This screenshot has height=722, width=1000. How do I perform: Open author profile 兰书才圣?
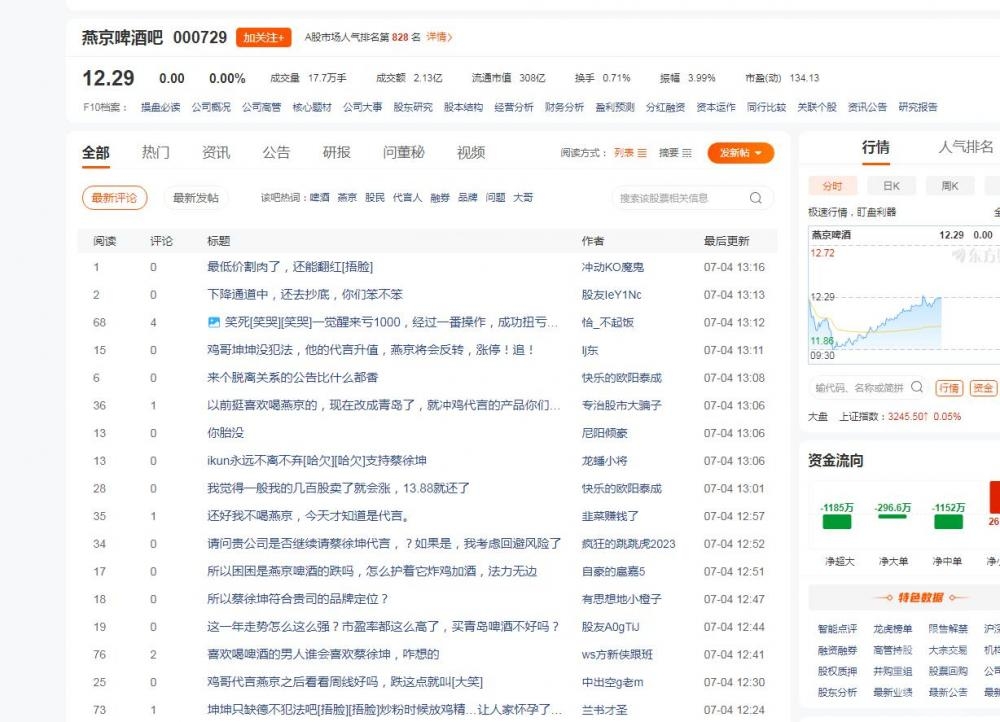604,710
